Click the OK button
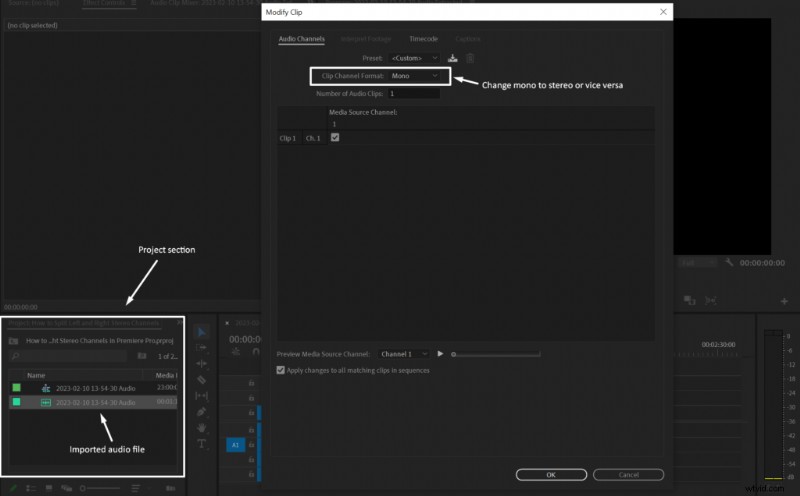Image resolution: width=800 pixels, height=496 pixels. coord(551,475)
